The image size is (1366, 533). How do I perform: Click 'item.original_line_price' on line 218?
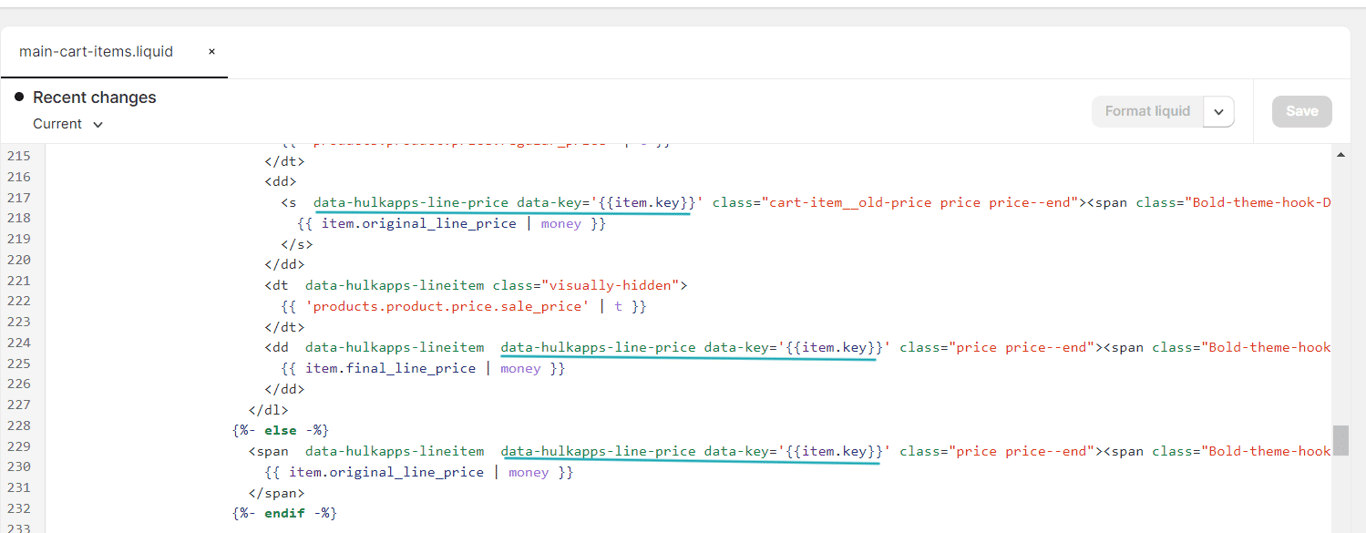419,223
